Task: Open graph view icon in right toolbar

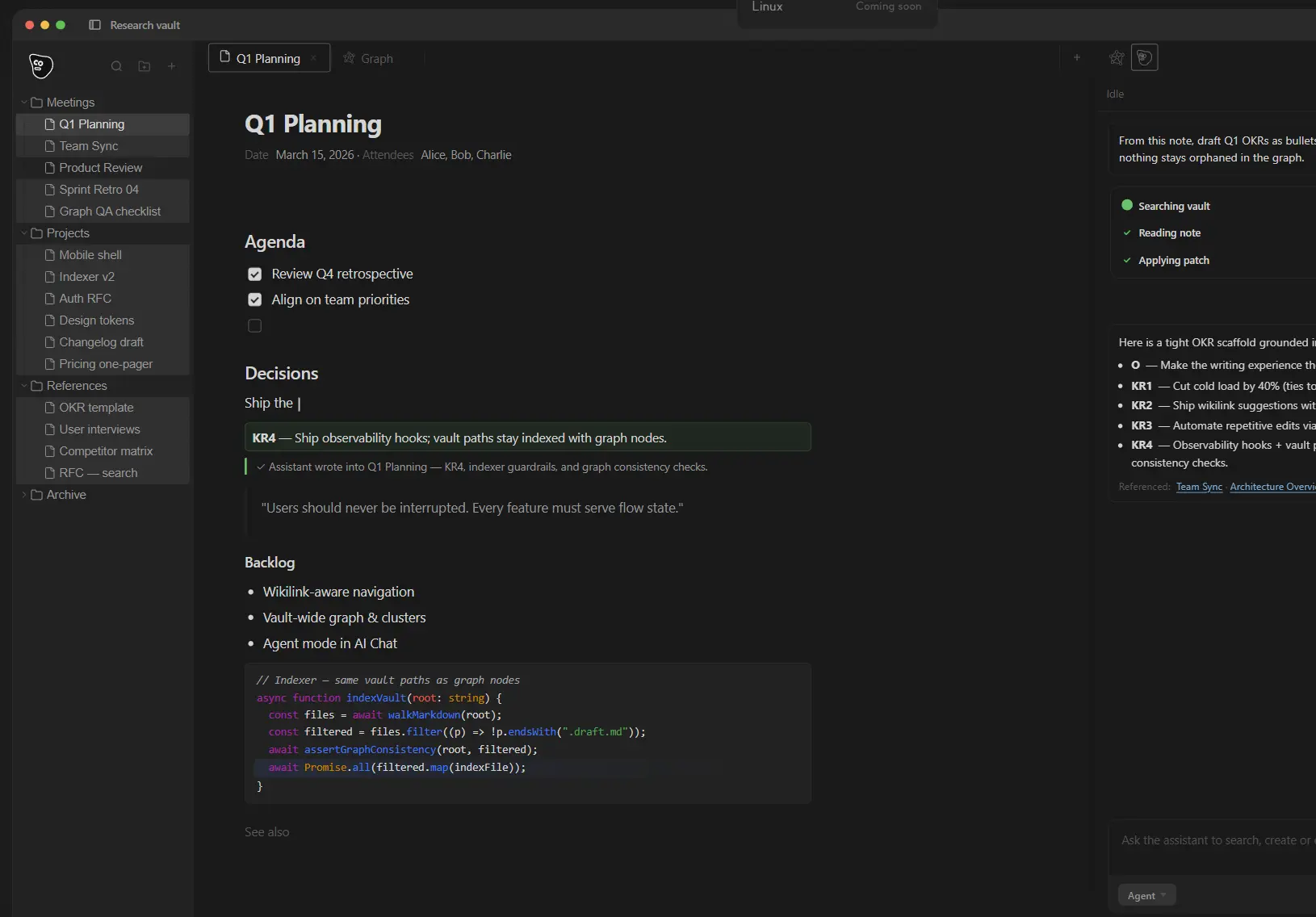Action: 1117,57
